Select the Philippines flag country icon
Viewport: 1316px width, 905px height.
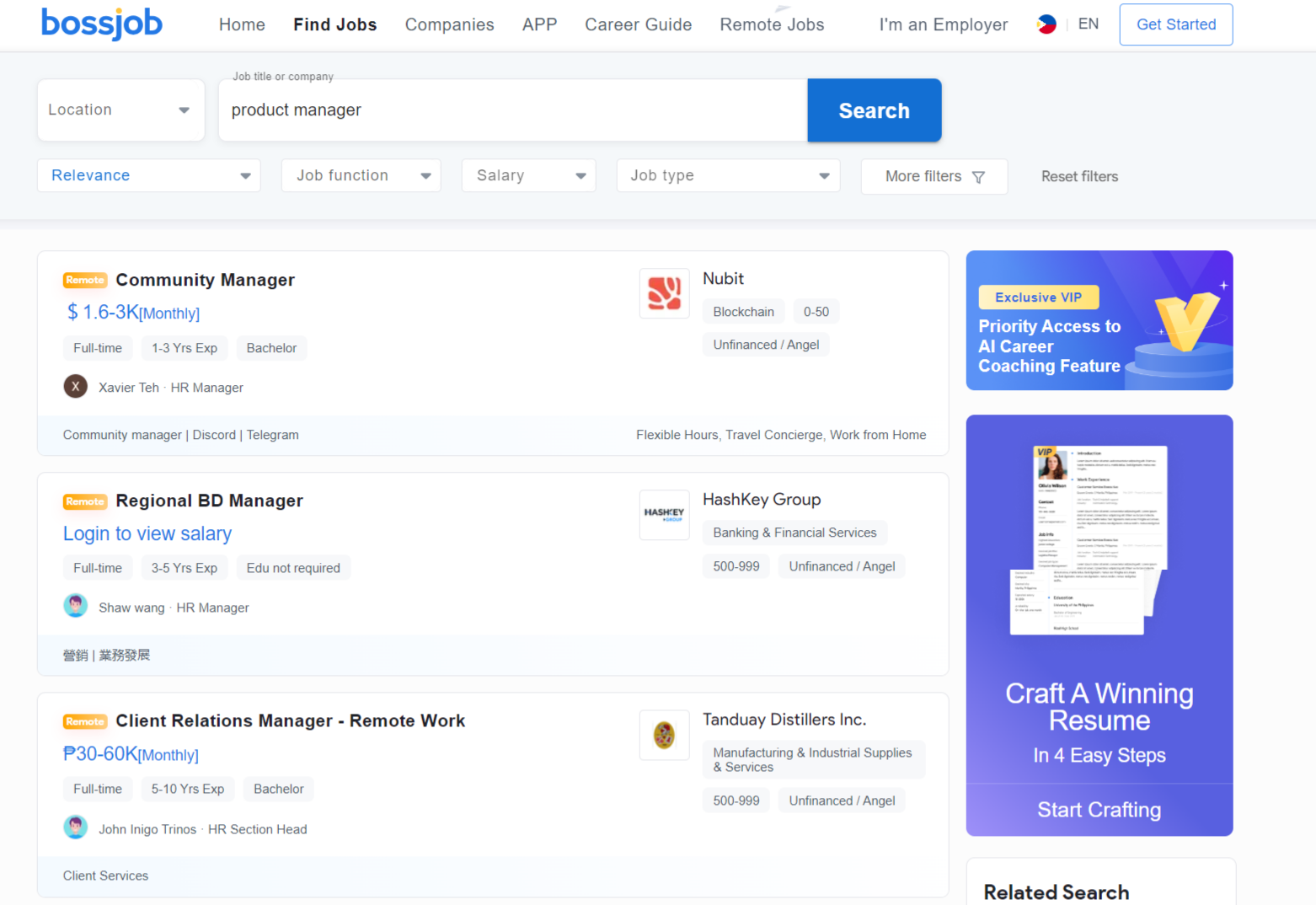click(1046, 24)
